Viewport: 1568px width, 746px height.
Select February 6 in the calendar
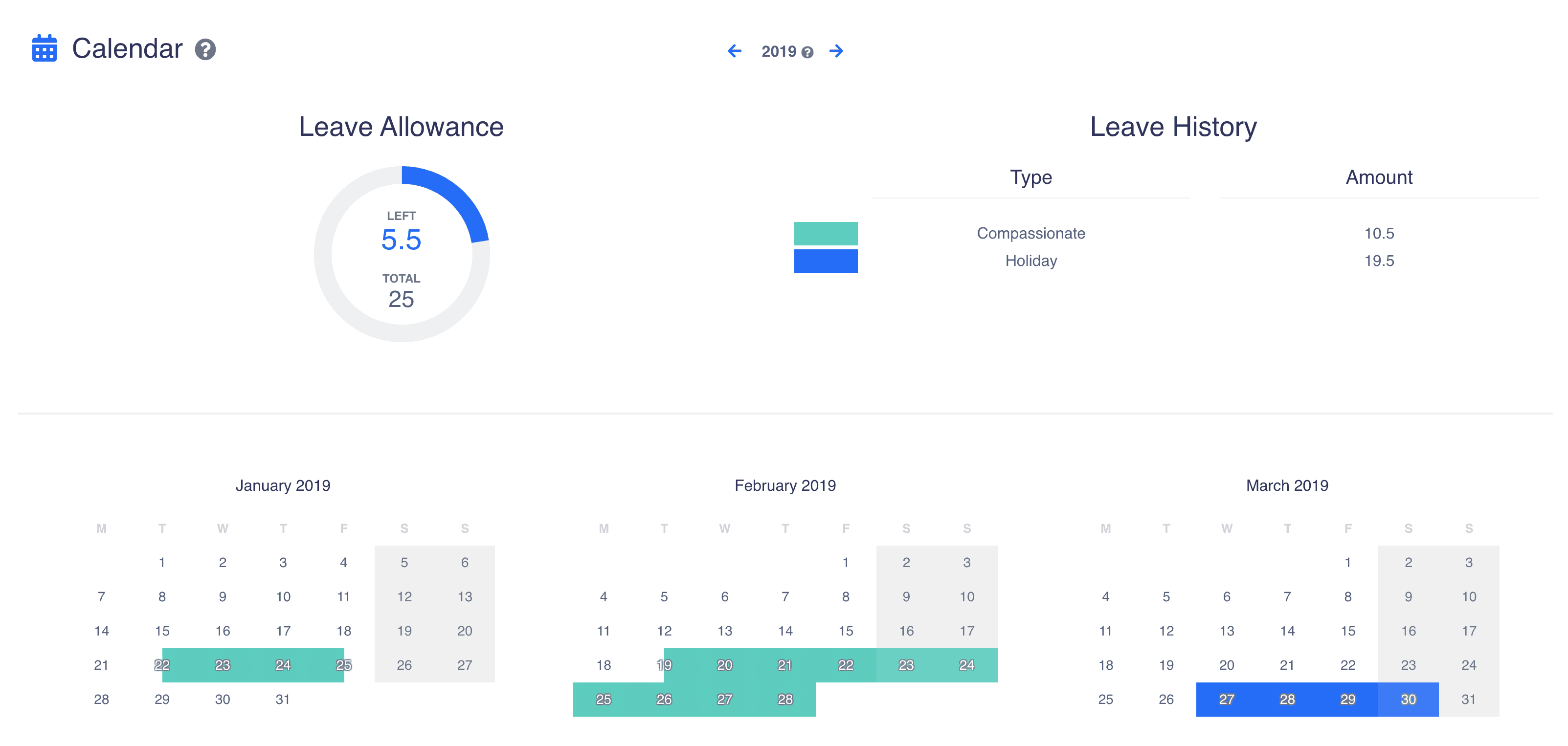[x=724, y=597]
